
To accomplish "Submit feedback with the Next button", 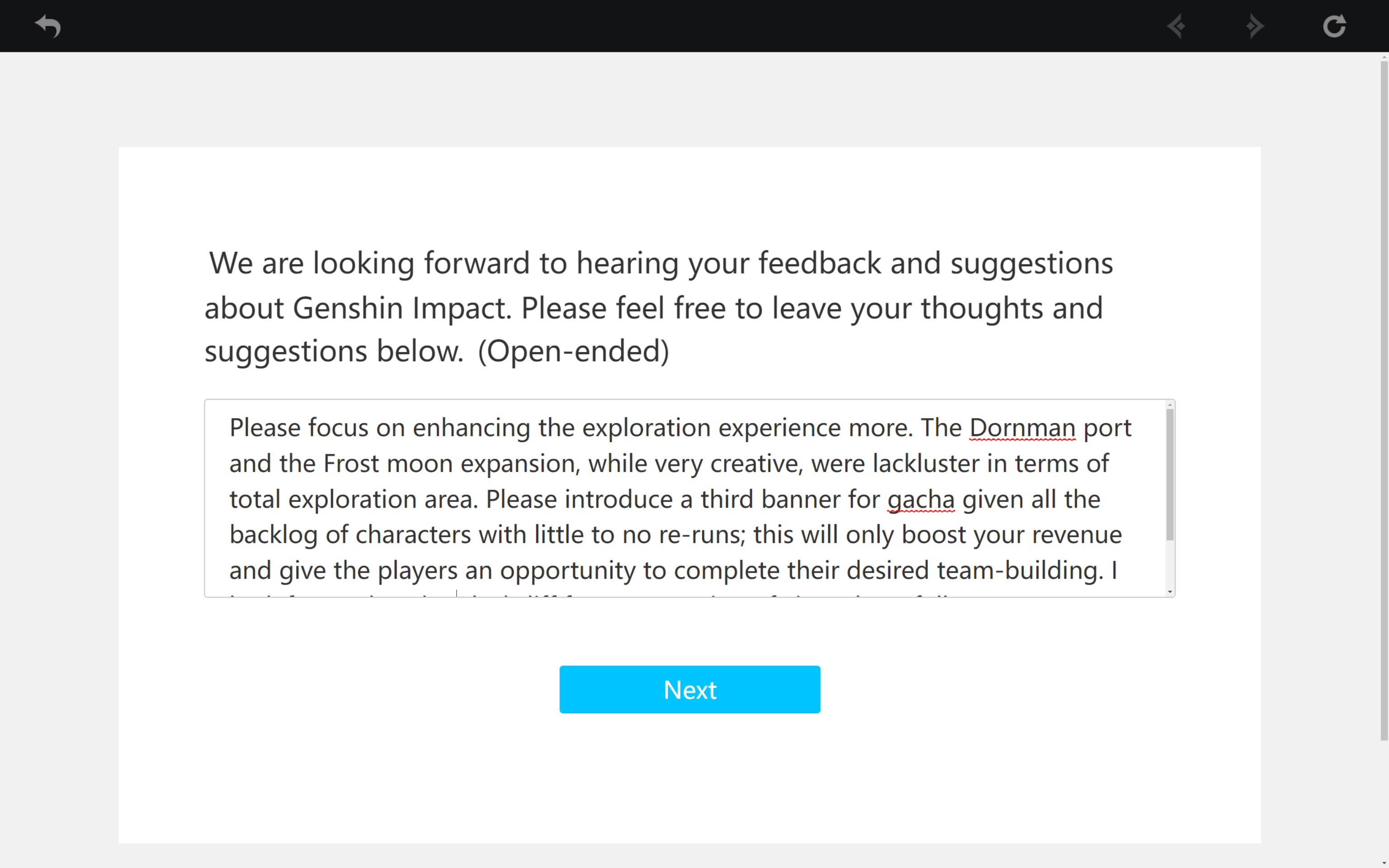I will point(690,689).
